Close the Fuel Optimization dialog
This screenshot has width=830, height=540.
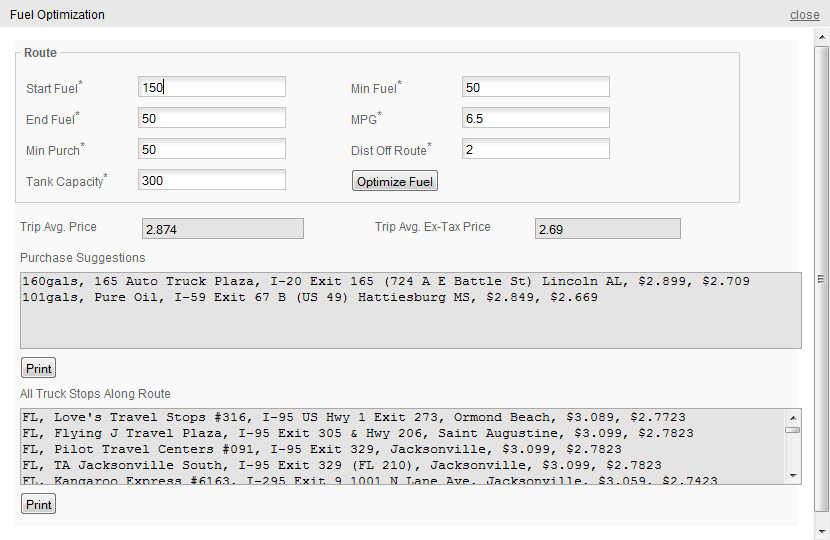pos(804,15)
